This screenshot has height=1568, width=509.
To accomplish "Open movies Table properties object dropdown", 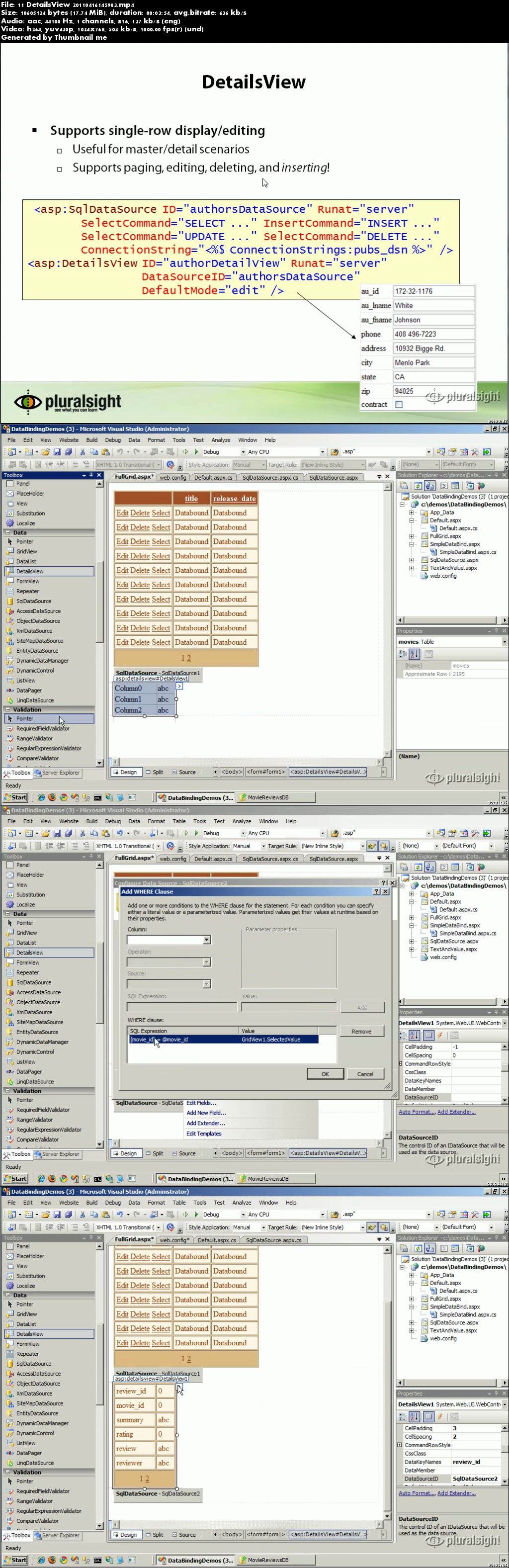I will [x=504, y=641].
